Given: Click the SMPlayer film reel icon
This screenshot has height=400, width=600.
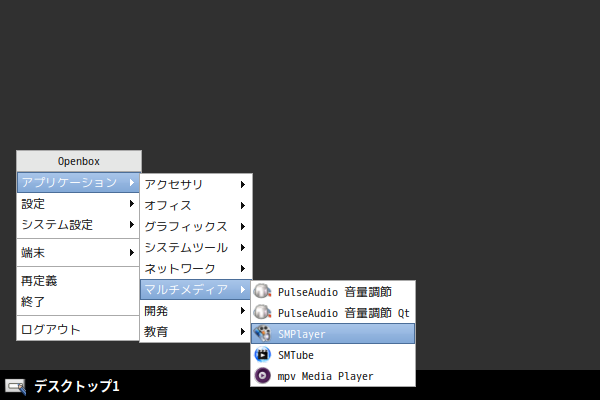Looking at the screenshot, I should coord(262,333).
